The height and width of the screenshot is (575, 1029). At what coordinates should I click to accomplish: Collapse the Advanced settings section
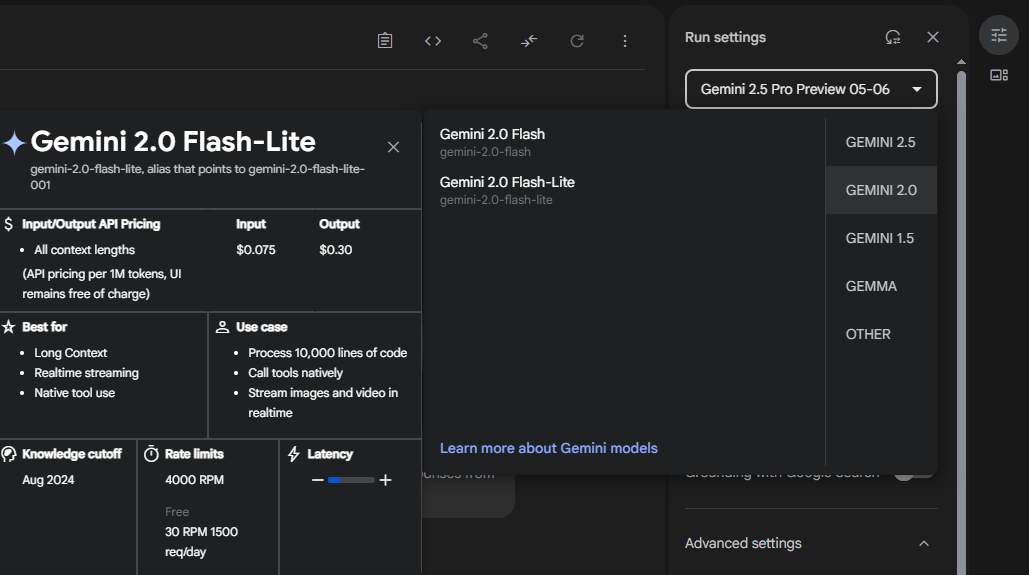924,543
